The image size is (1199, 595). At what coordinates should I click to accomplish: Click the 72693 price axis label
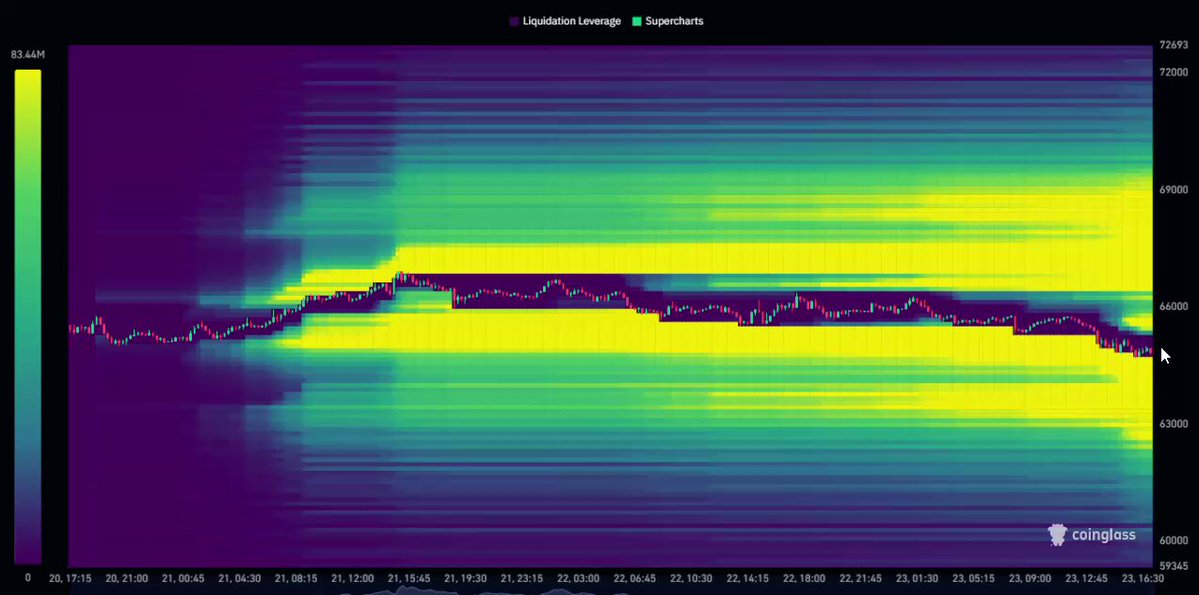pos(1173,46)
